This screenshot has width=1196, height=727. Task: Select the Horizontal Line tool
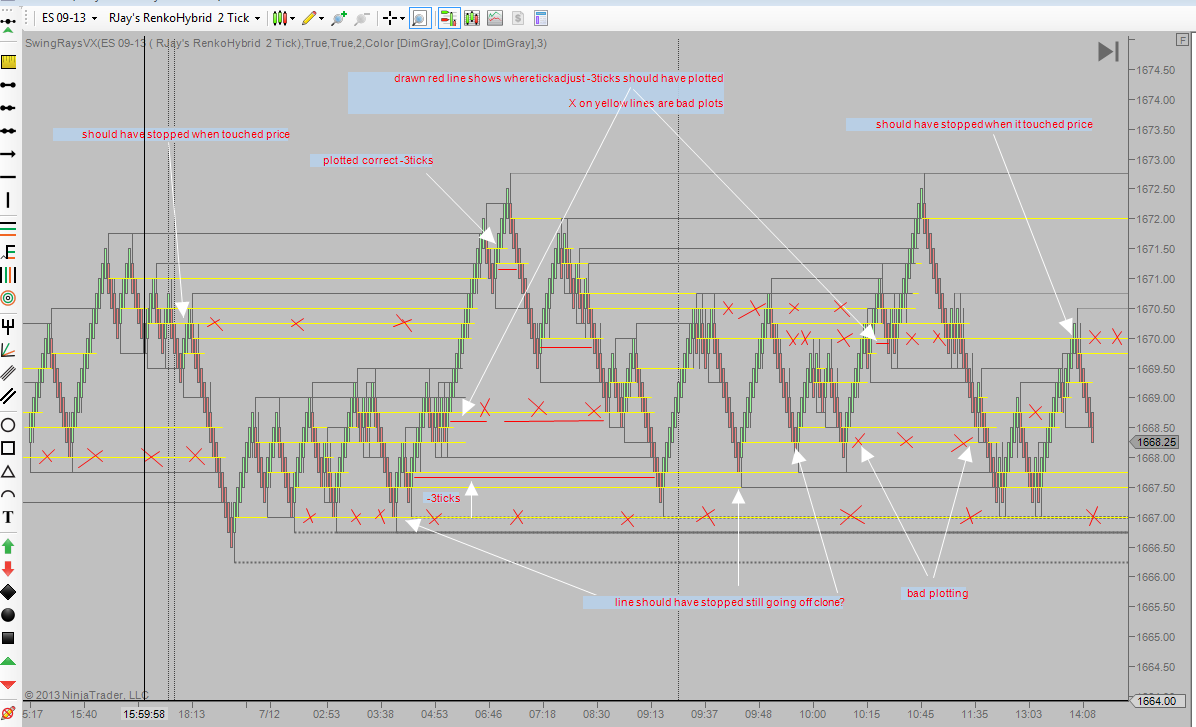click(x=8, y=177)
